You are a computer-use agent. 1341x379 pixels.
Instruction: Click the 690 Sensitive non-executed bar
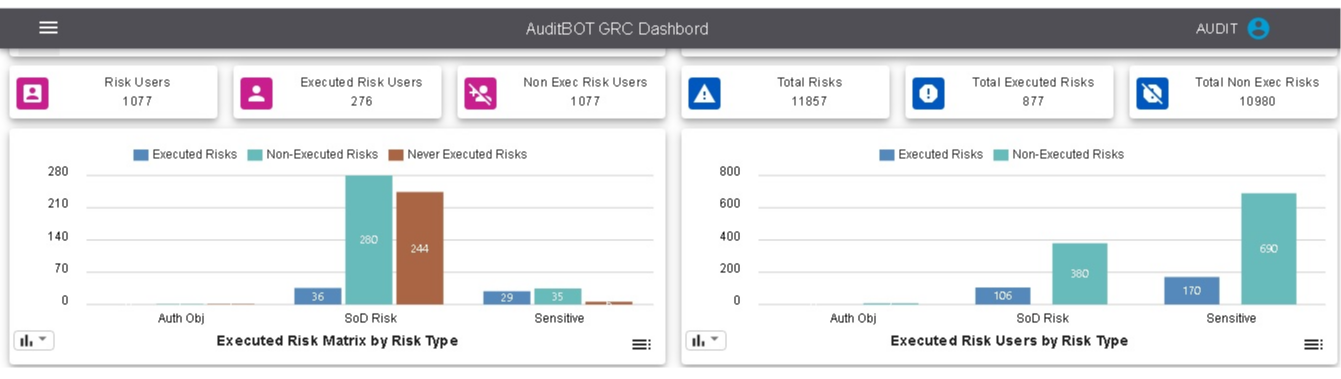tap(1268, 249)
